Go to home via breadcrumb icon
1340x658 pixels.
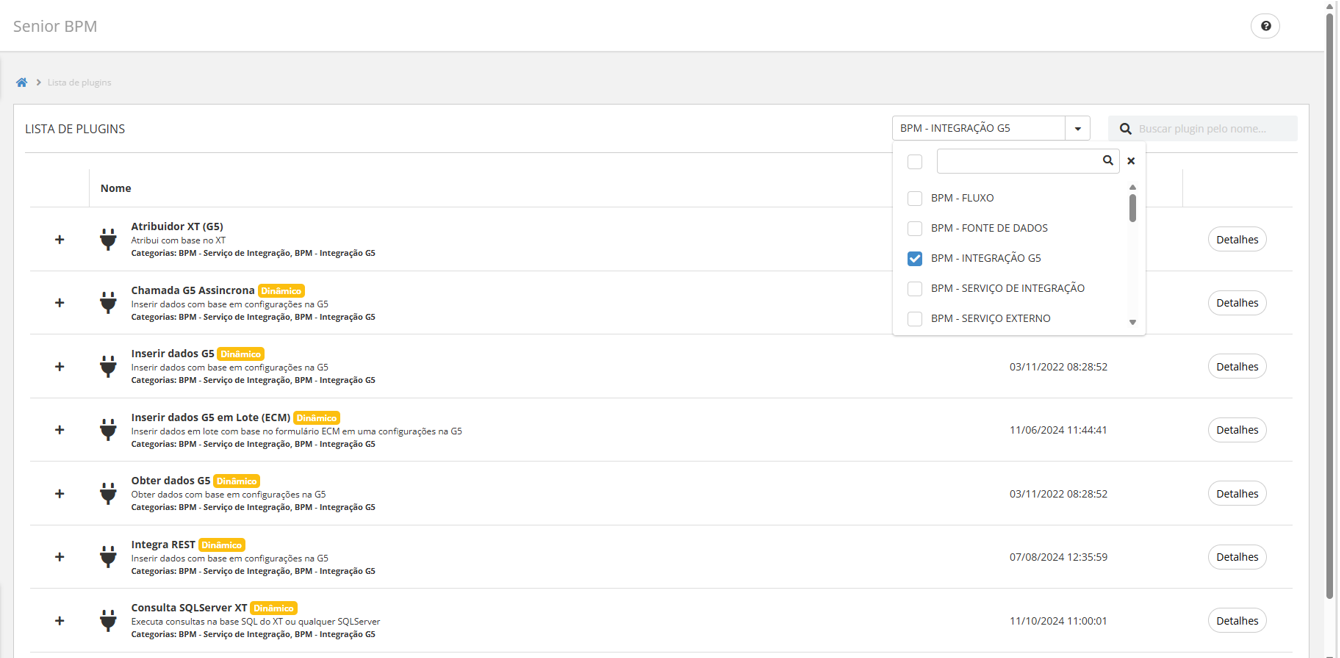click(x=21, y=82)
